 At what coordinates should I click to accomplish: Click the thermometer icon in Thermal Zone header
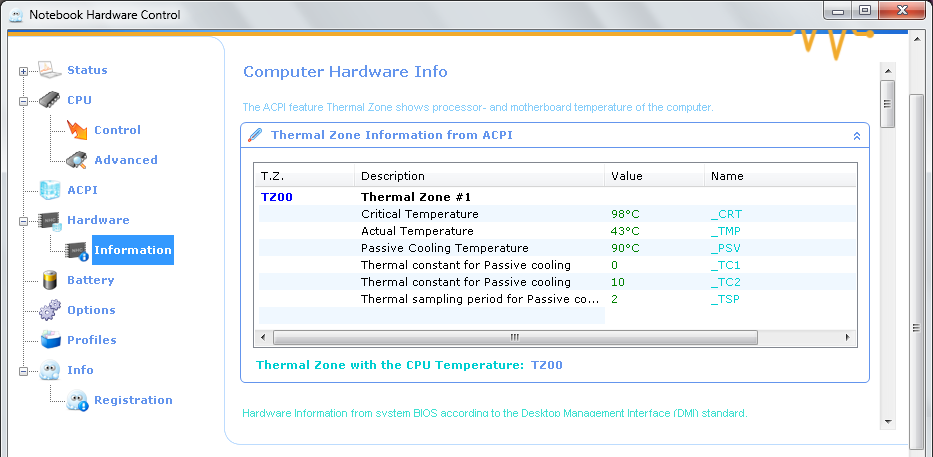tap(255, 135)
